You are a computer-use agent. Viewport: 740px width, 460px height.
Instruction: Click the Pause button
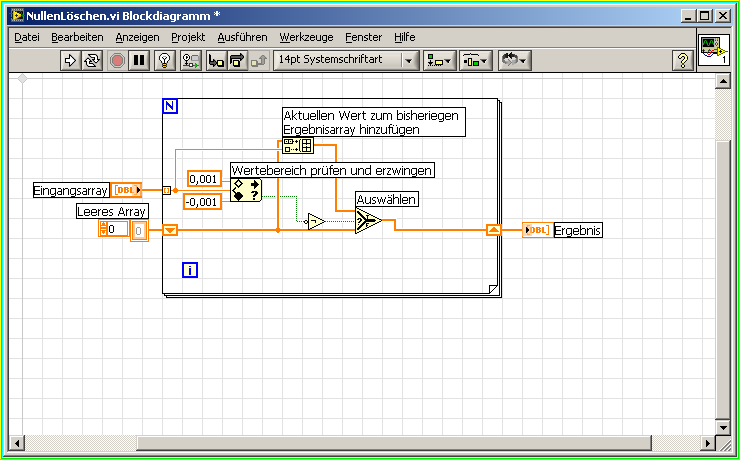coord(139,60)
